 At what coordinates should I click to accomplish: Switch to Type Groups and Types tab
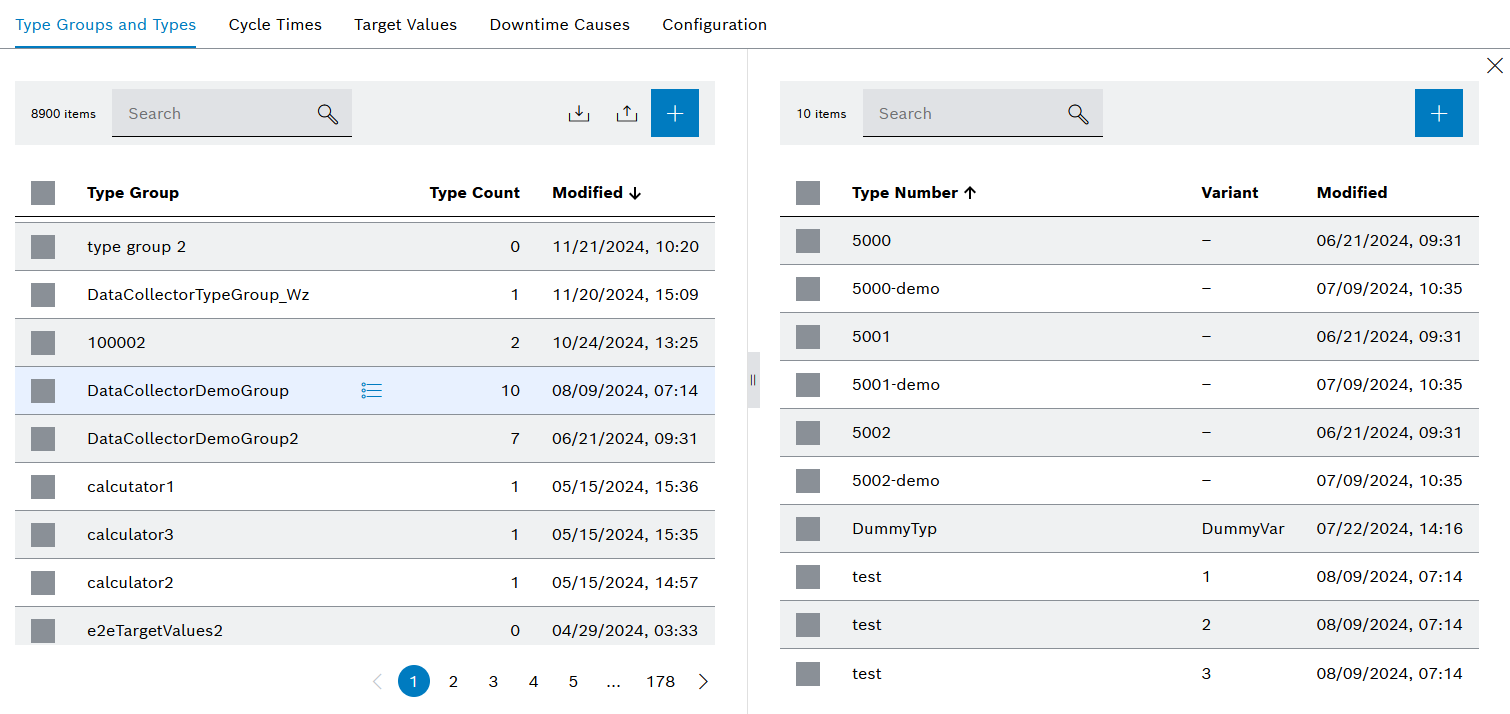point(106,25)
